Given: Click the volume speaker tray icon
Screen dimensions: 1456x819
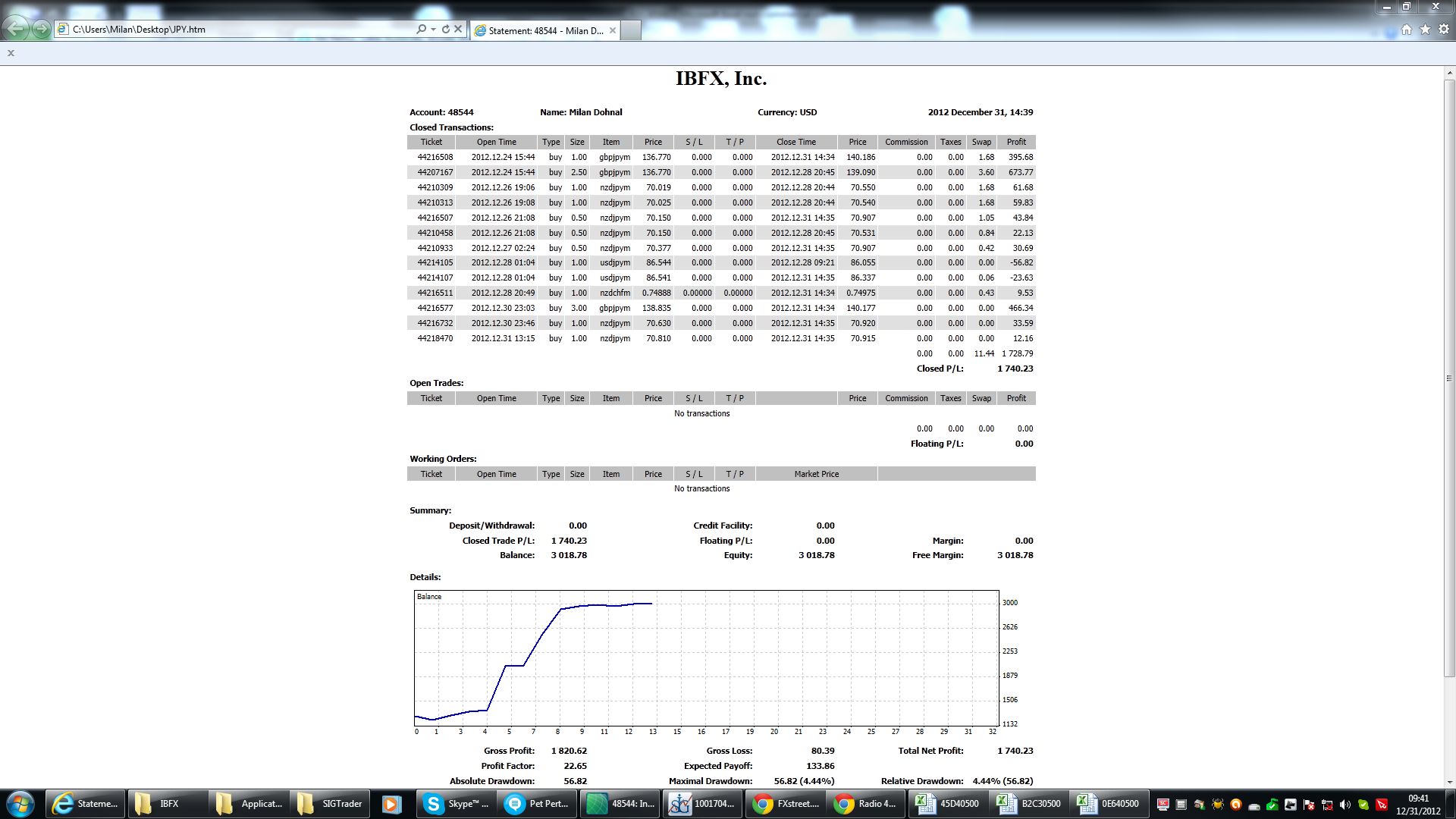Looking at the screenshot, I should 1345,805.
